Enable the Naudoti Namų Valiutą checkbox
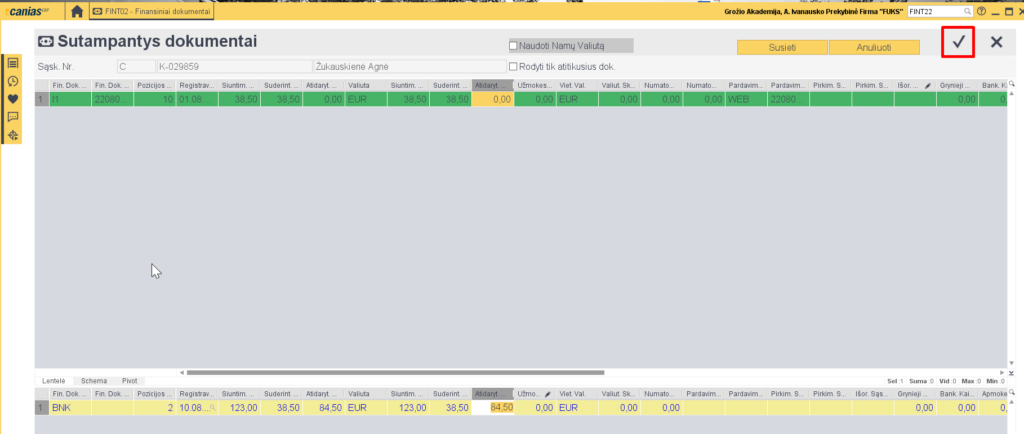Image resolution: width=1024 pixels, height=434 pixels. point(514,46)
